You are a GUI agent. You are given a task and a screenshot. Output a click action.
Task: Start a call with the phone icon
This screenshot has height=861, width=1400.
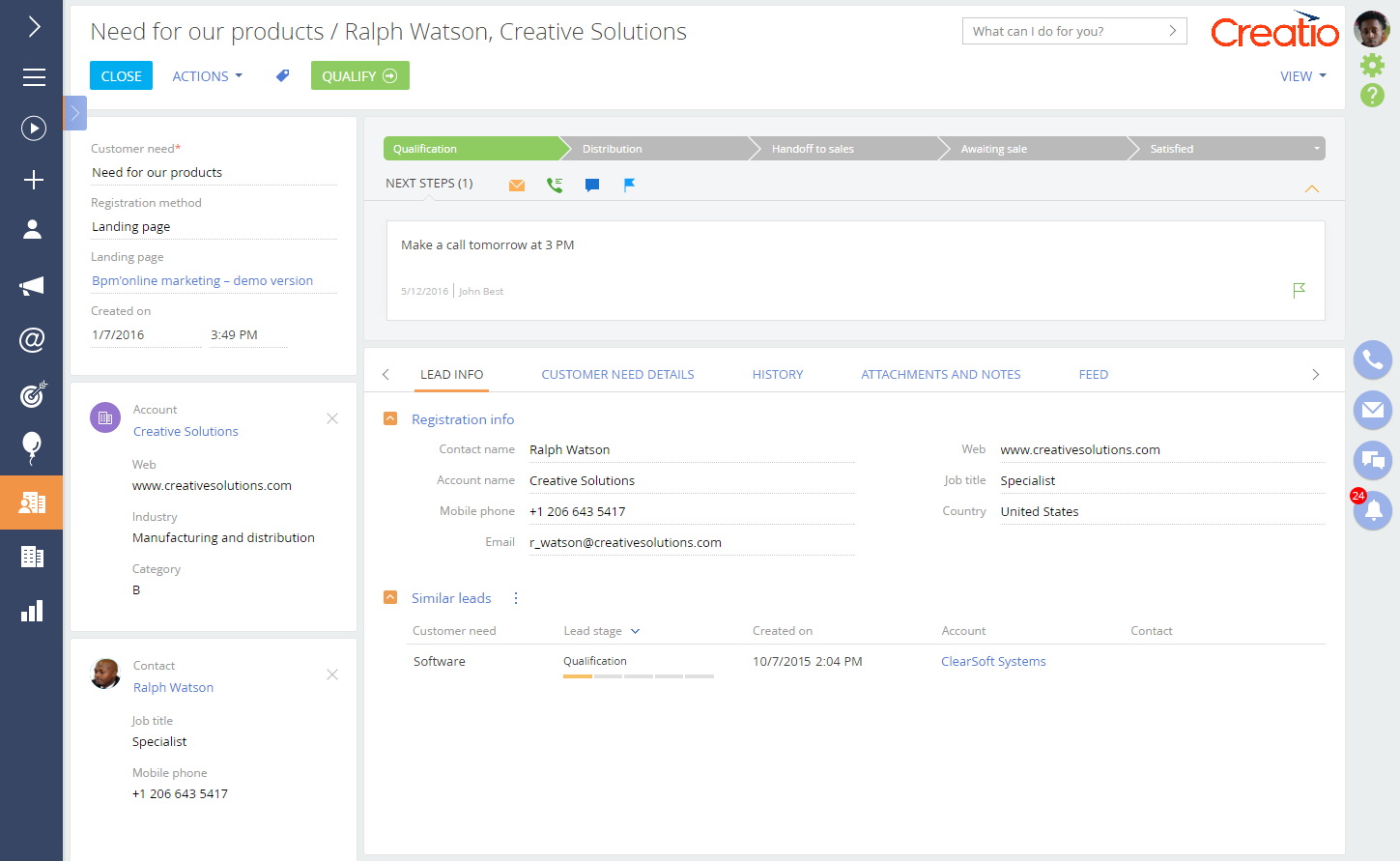click(1373, 360)
